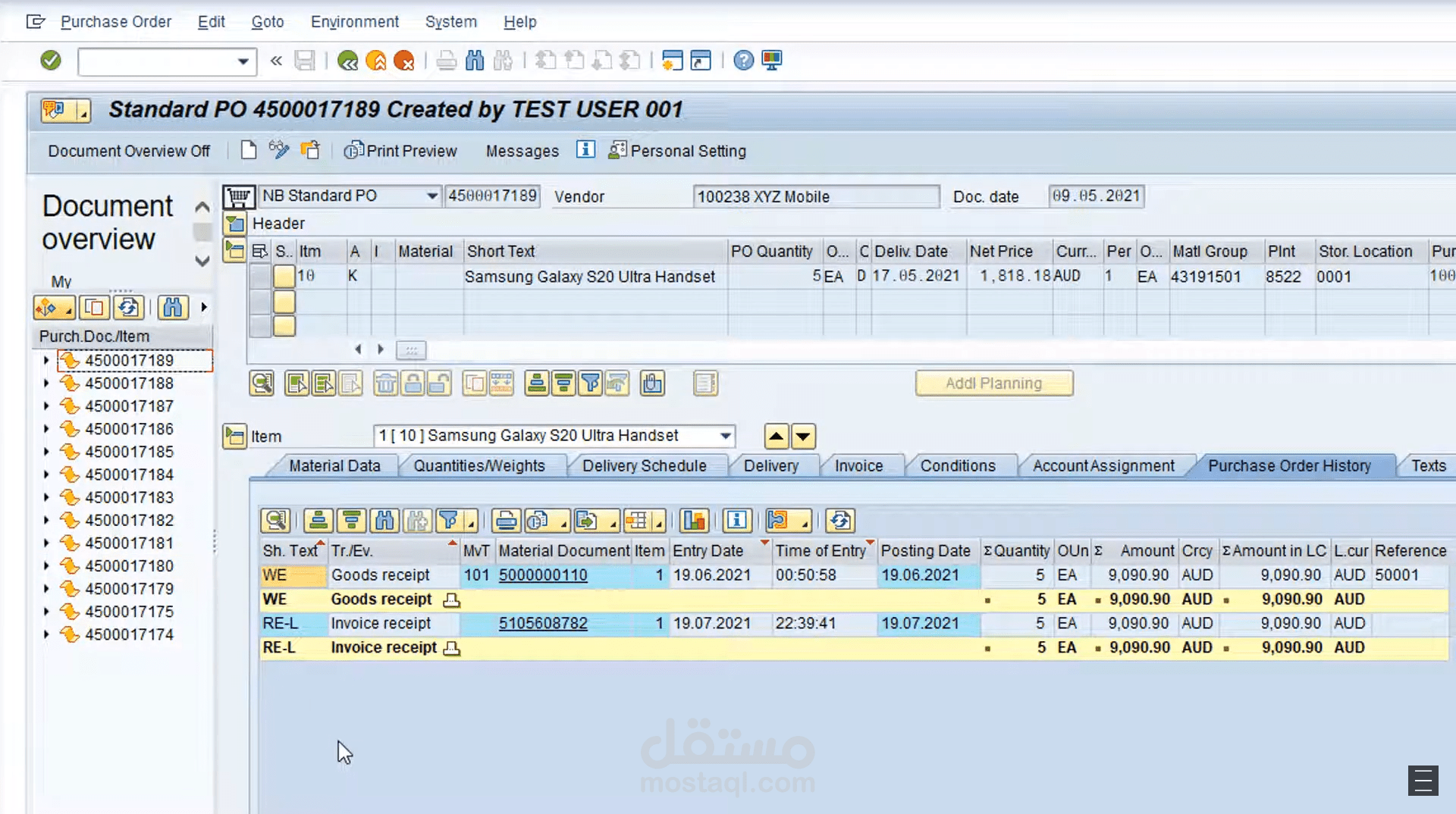
Task: Click the item table horizontal scroll handle
Action: 411,350
